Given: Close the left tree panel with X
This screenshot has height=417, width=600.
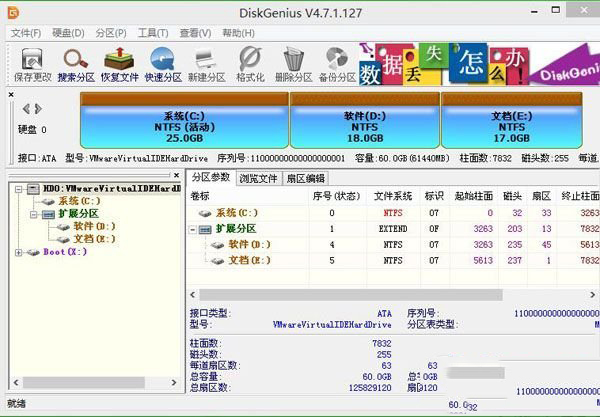Looking at the screenshot, I should click(x=176, y=175).
